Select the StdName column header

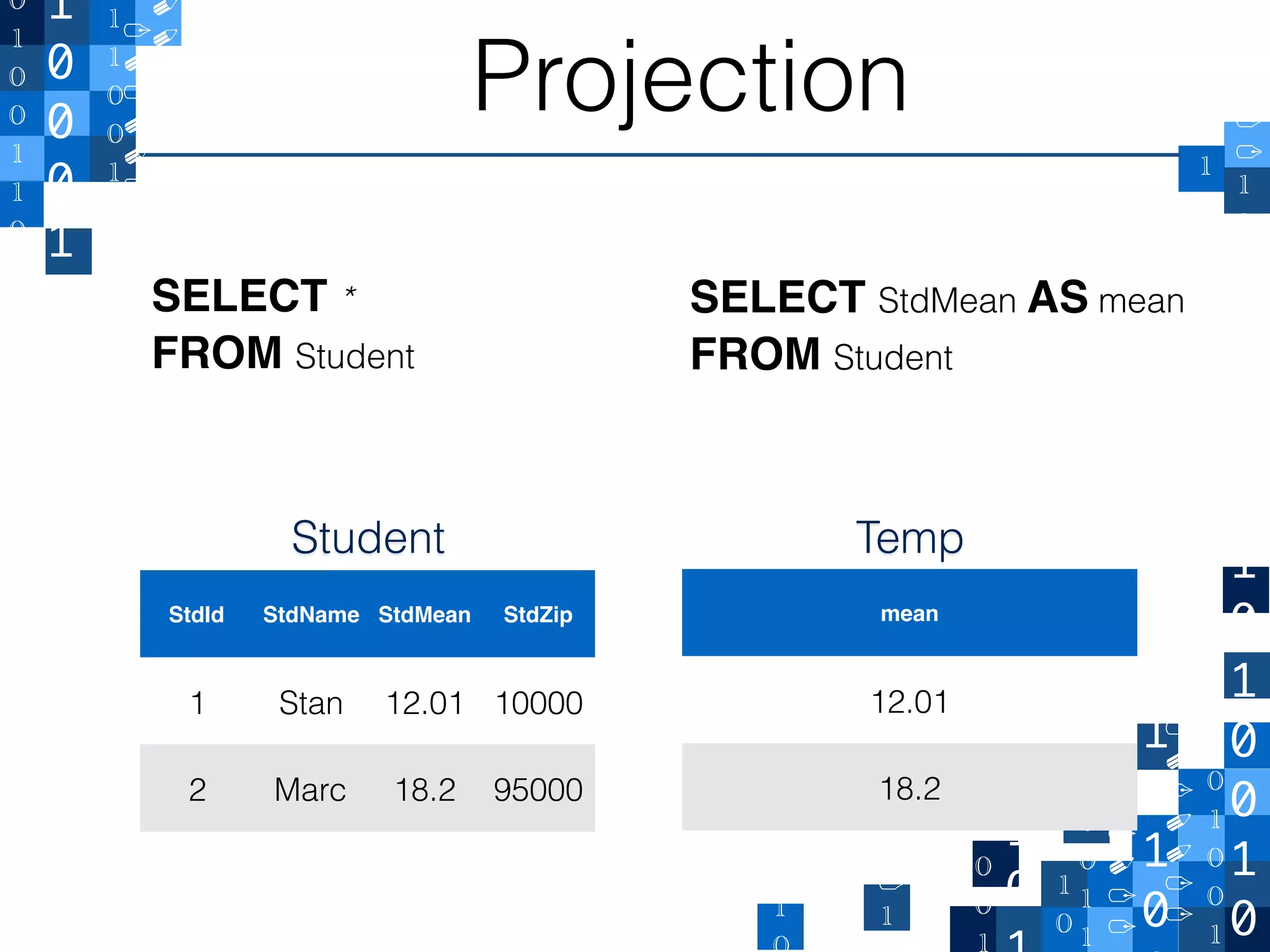point(311,614)
